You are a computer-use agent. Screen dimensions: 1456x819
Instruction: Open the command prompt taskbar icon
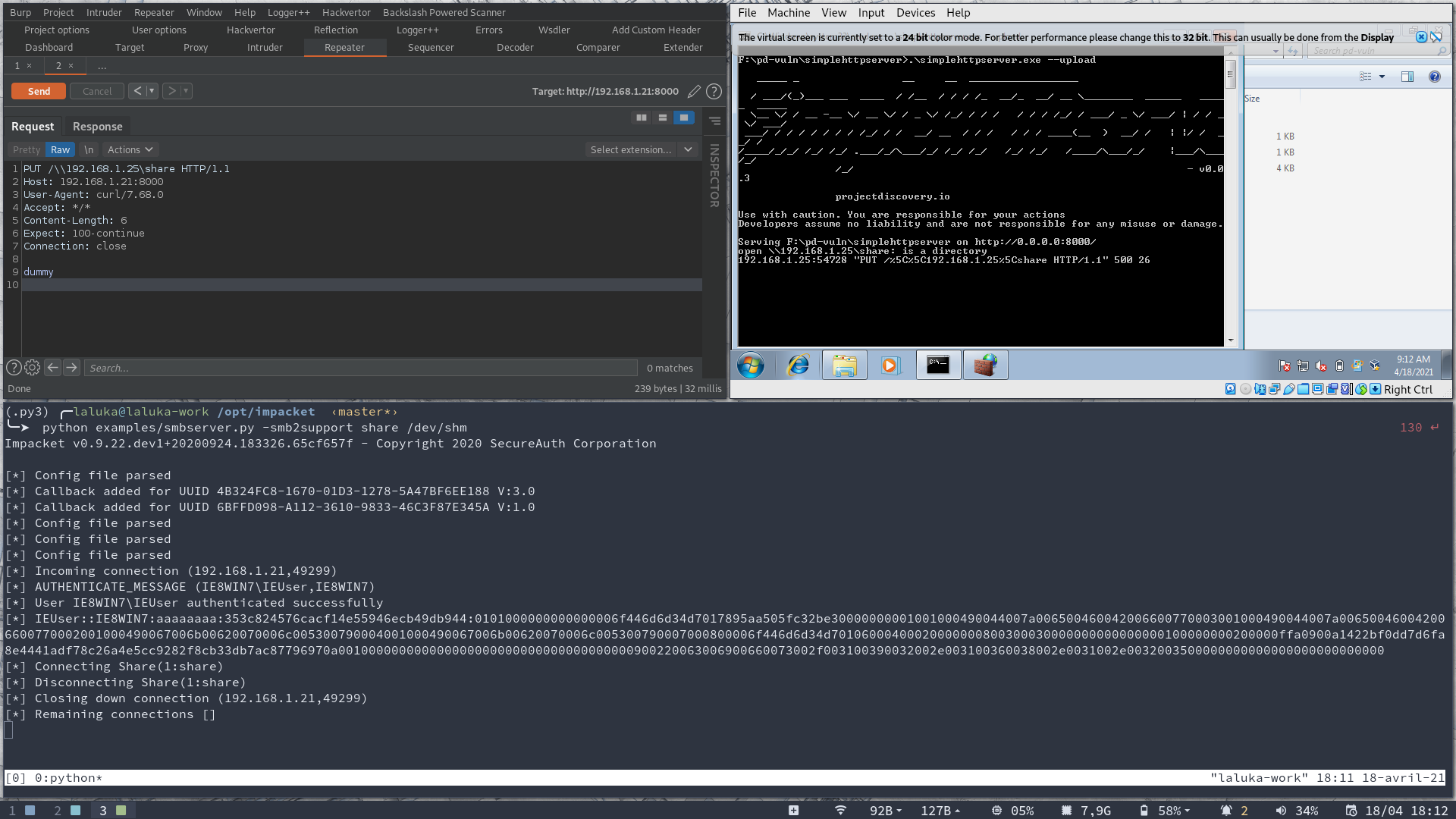point(938,366)
